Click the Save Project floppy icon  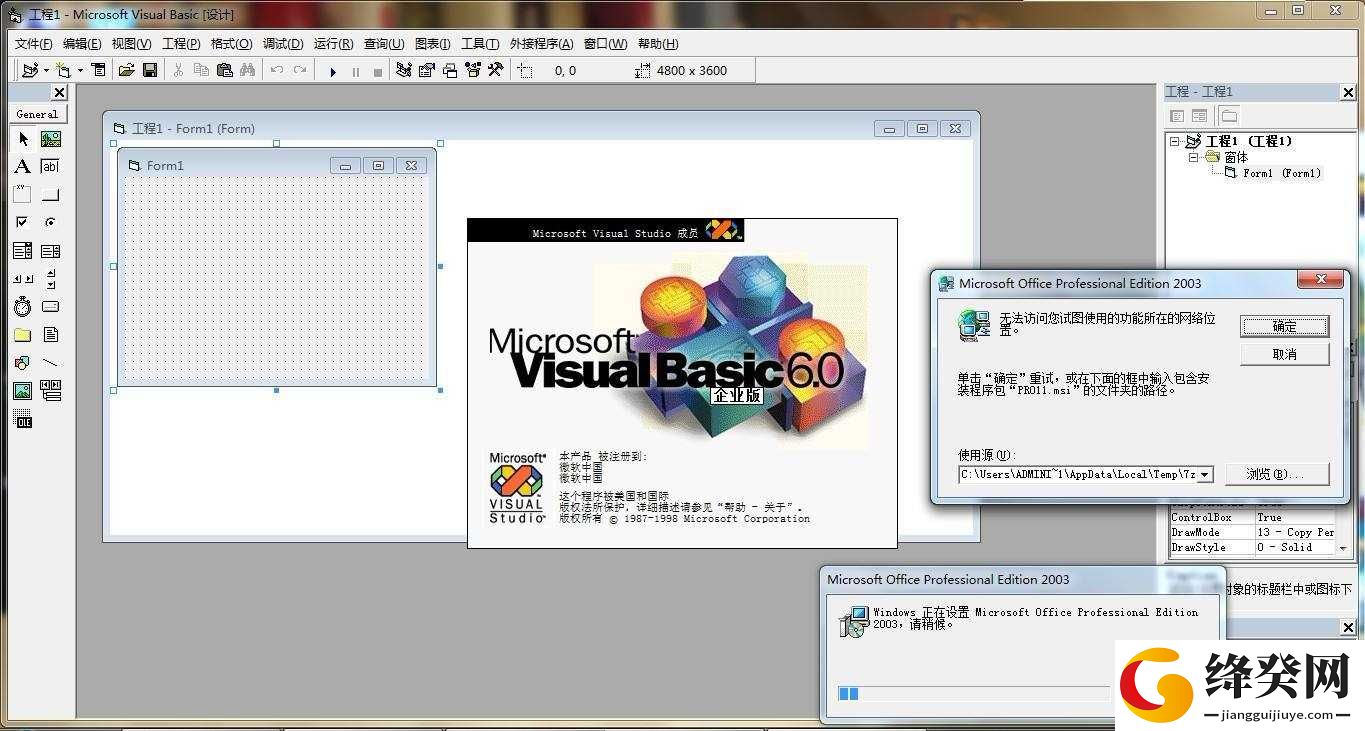pyautogui.click(x=150, y=70)
